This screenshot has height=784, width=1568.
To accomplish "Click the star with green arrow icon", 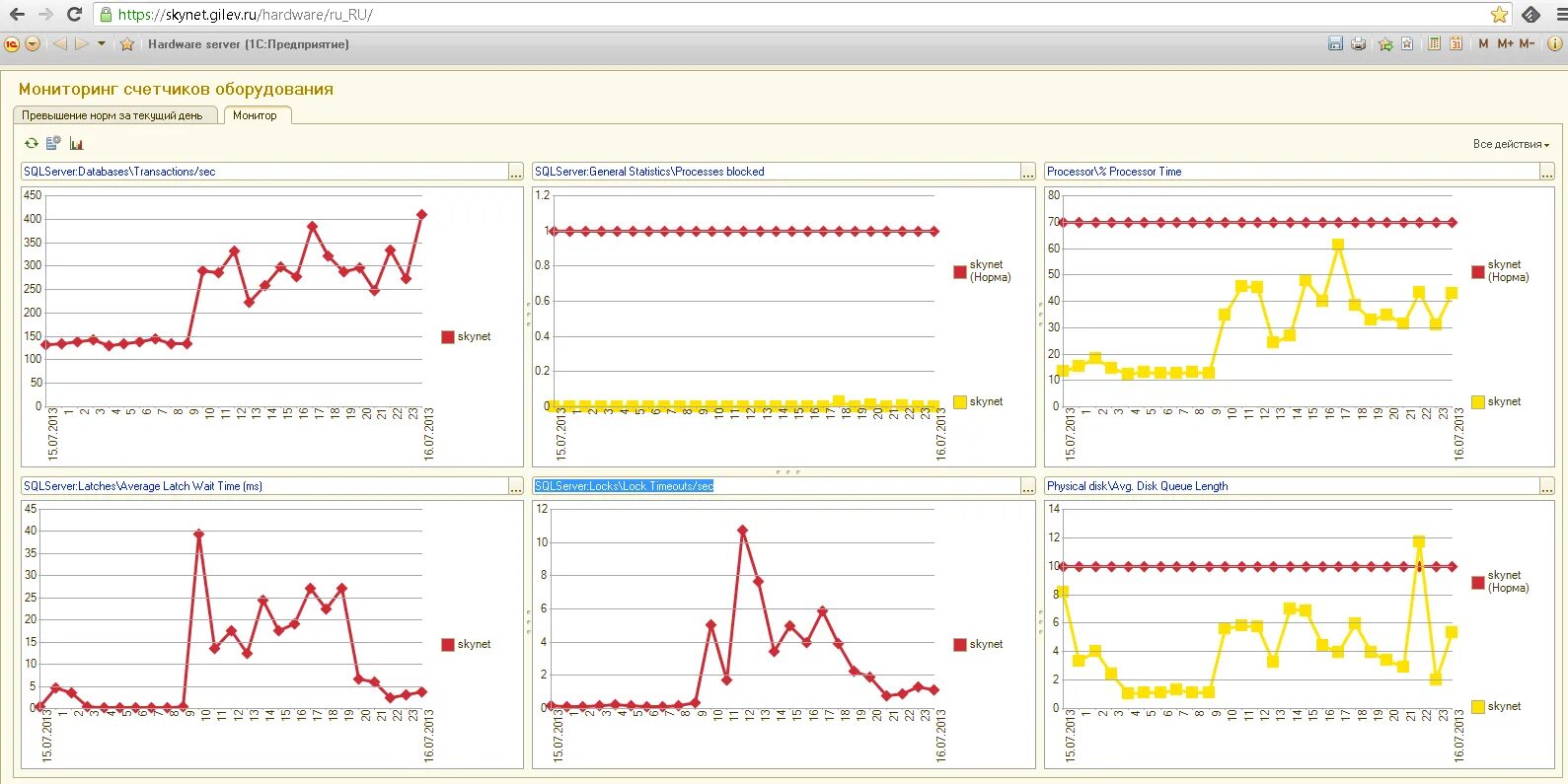I will pyautogui.click(x=1385, y=43).
